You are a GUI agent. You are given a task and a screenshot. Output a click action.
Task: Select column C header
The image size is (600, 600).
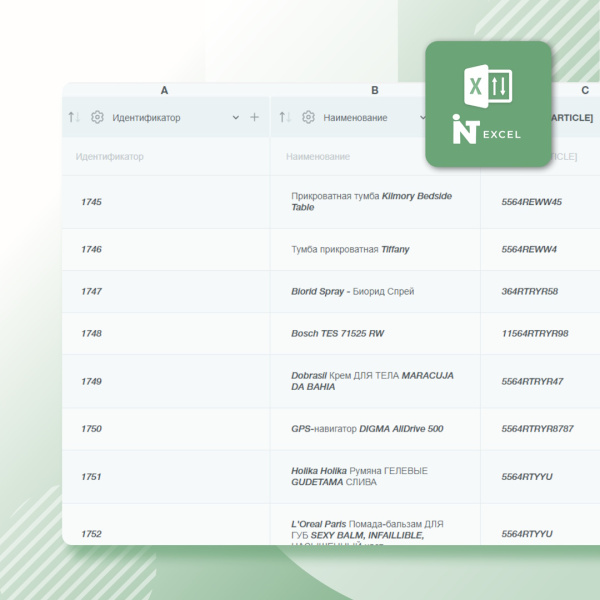click(x=585, y=90)
